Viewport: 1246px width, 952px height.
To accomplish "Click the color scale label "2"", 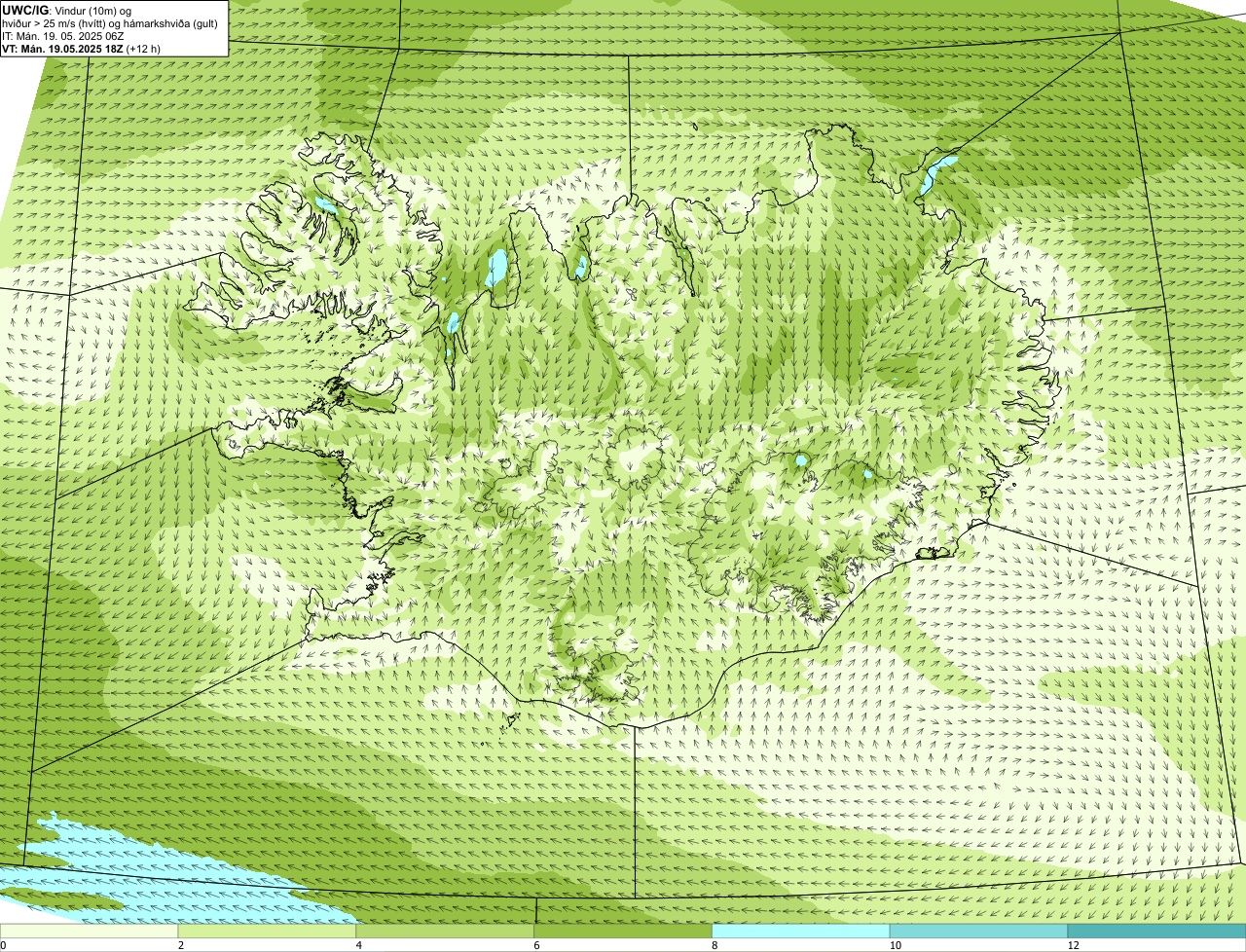I will (180, 945).
